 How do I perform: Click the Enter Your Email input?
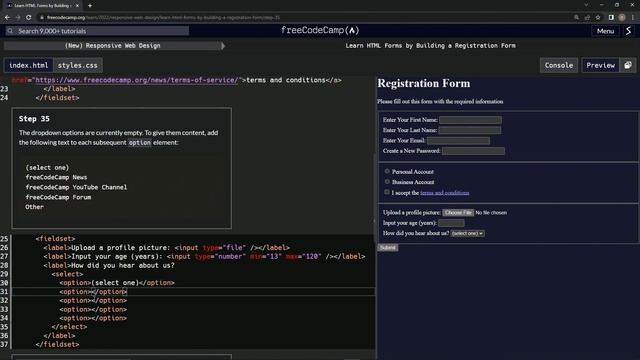coord(458,141)
